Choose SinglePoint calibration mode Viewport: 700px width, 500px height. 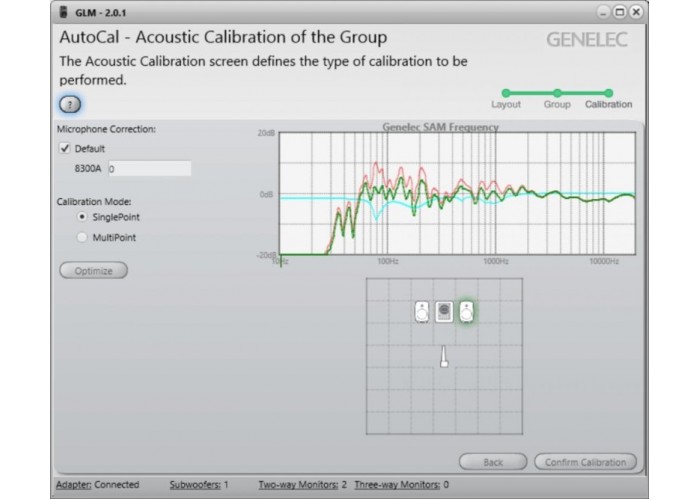tap(82, 217)
